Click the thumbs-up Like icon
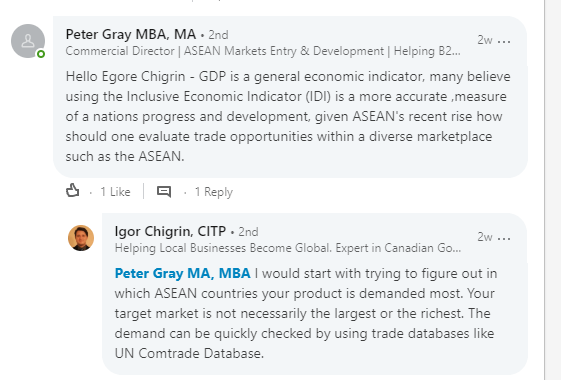561x380 pixels. point(73,191)
